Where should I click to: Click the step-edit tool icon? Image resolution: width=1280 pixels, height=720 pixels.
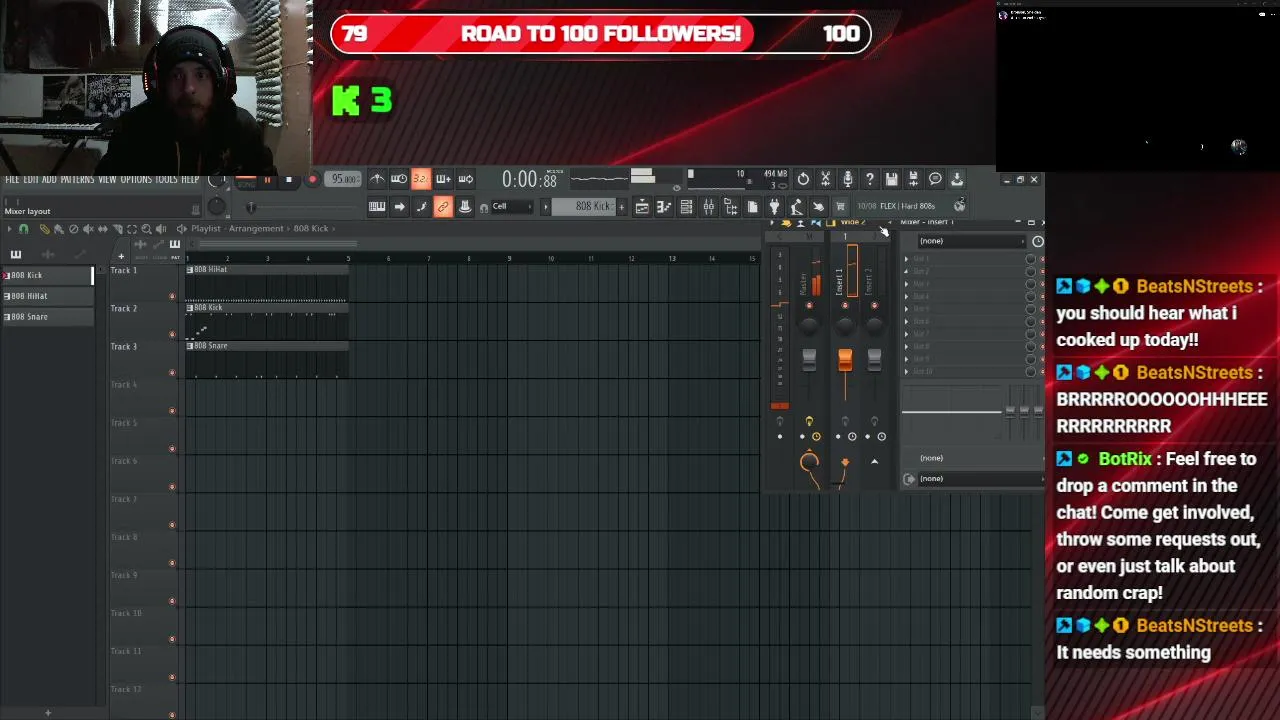tap(421, 207)
